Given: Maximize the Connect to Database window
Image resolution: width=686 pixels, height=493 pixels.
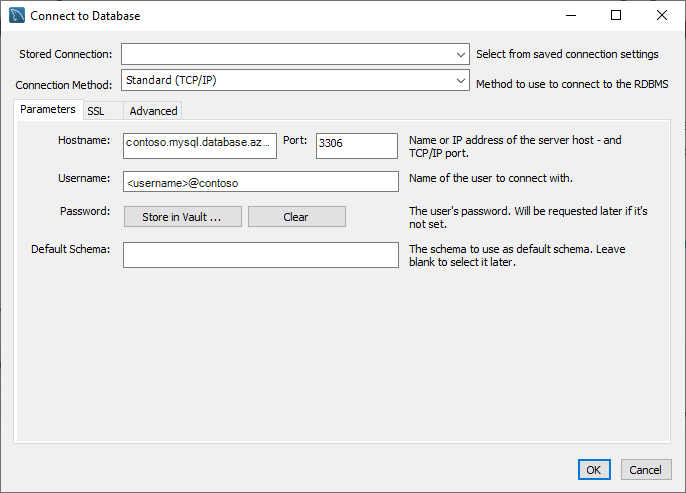Looking at the screenshot, I should coord(616,15).
